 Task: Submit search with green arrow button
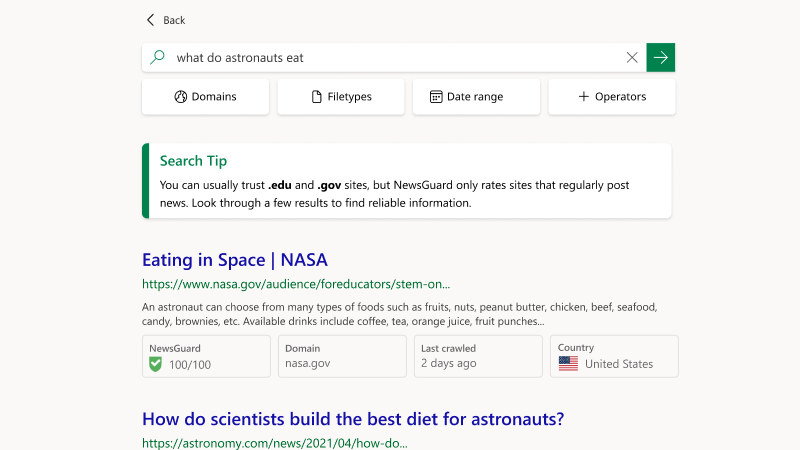point(661,58)
